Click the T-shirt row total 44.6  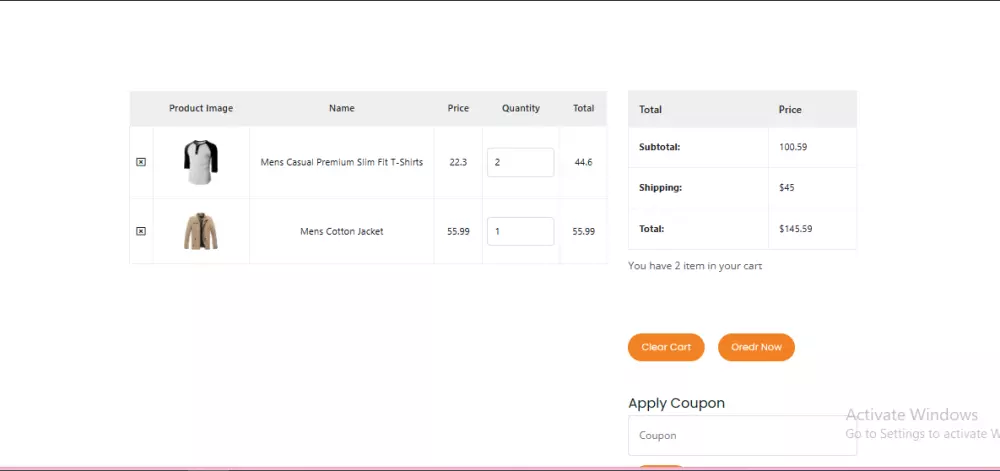(584, 162)
